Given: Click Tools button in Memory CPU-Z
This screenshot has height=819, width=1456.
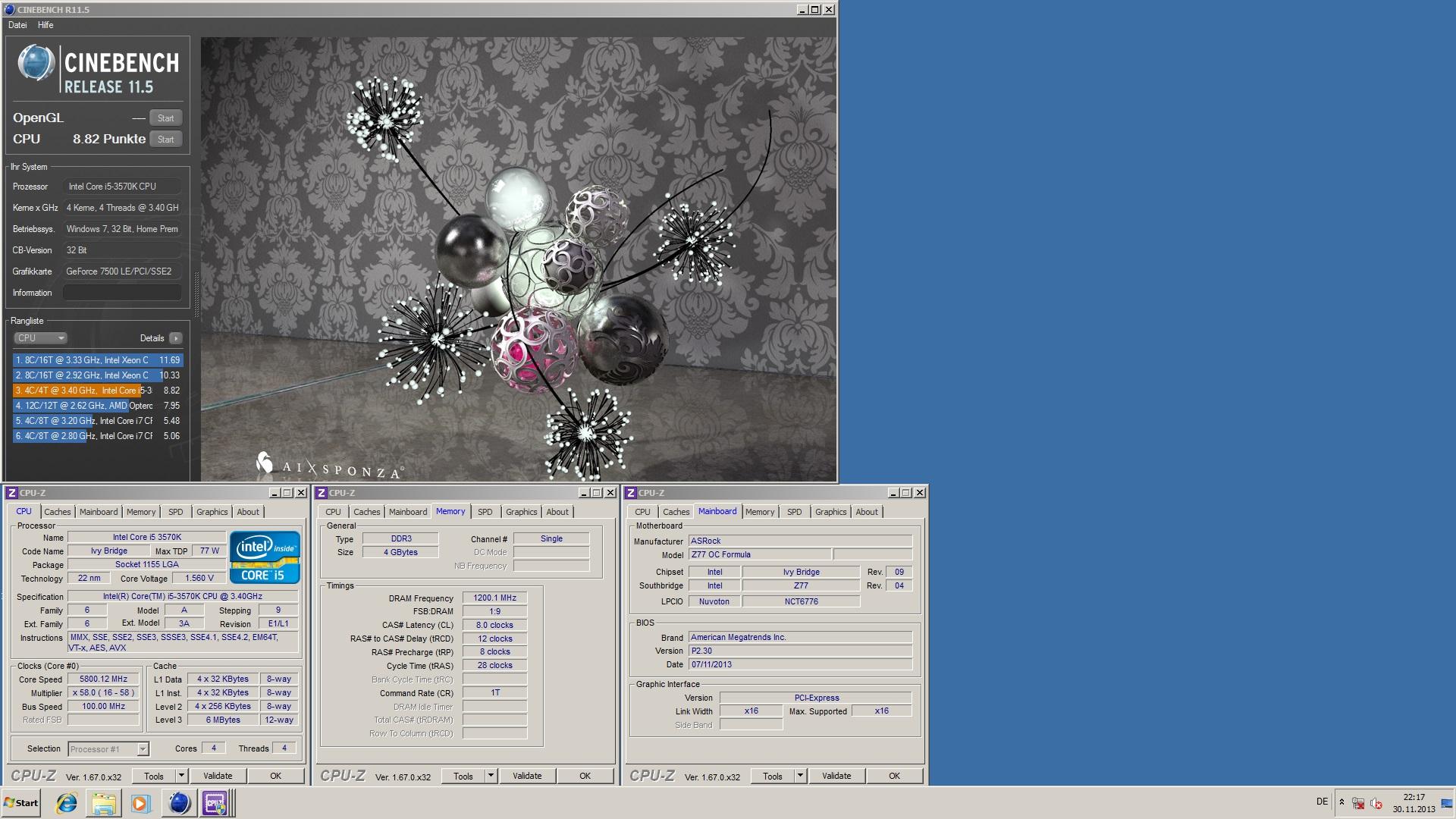Looking at the screenshot, I should pos(463,776).
